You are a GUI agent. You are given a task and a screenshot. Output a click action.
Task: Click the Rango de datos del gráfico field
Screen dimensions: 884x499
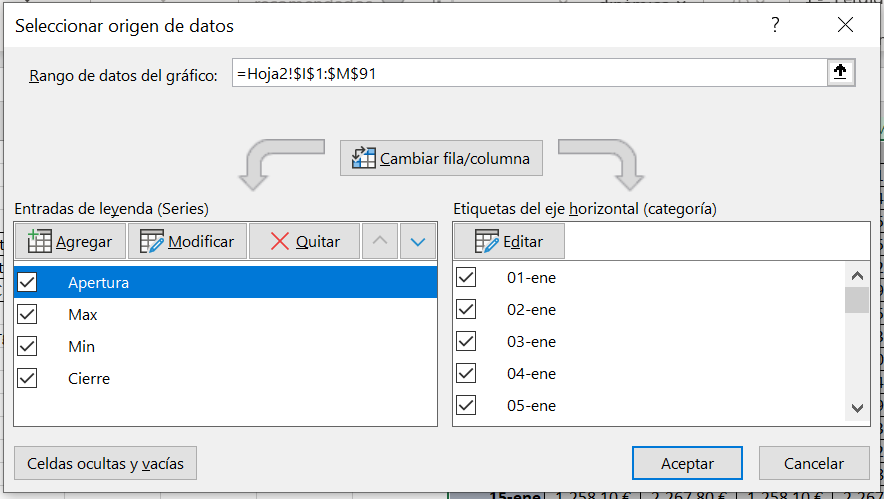529,73
